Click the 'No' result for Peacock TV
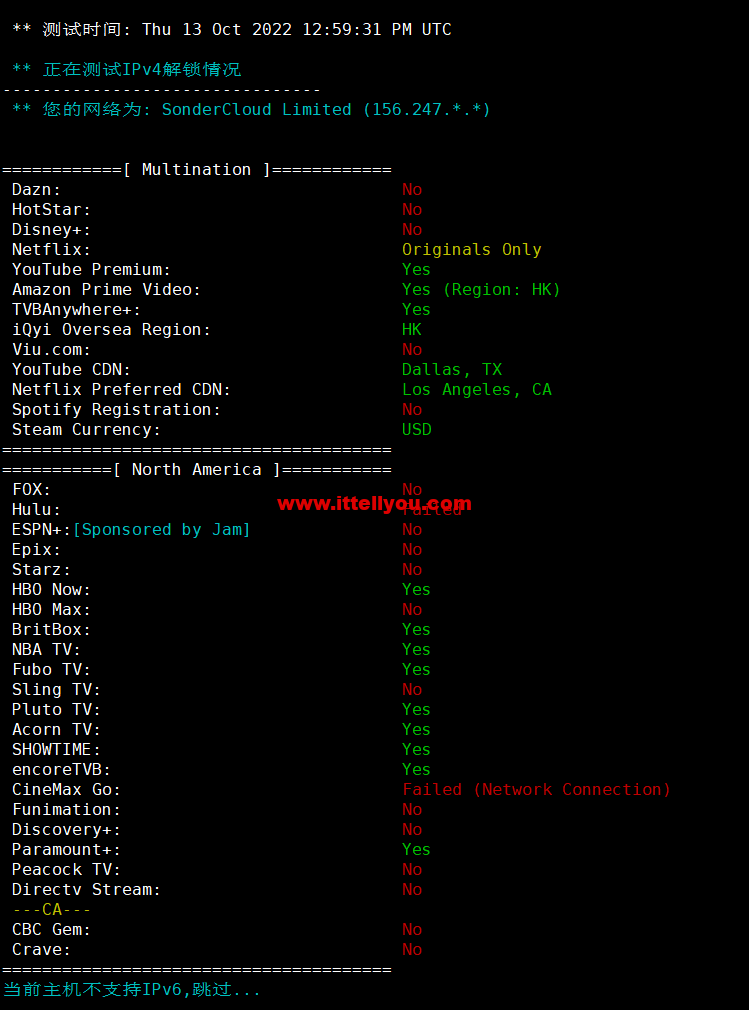The width and height of the screenshot is (749, 1010). point(412,869)
